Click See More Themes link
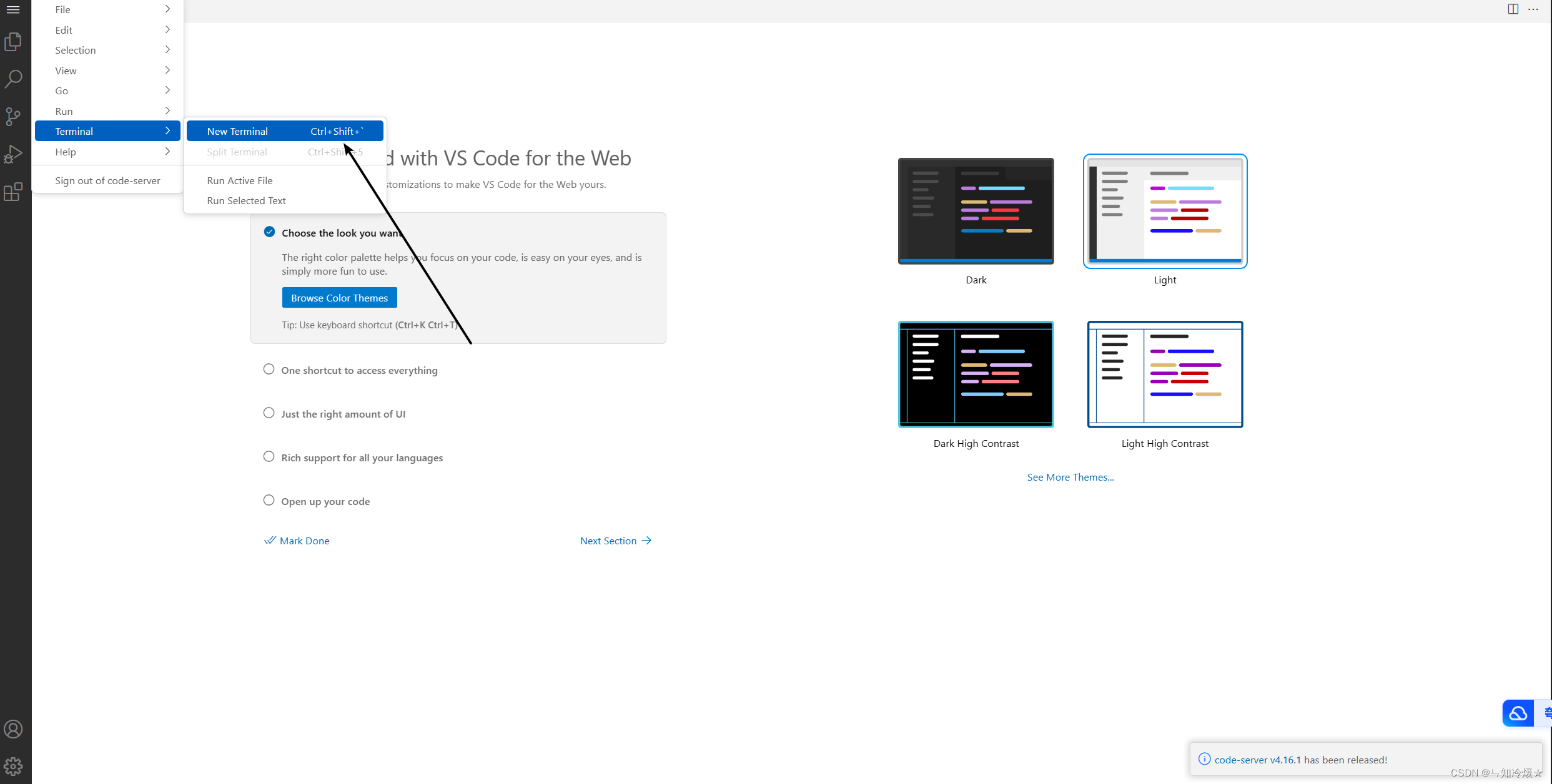Screen dimensions: 1552x784 (x=1070, y=477)
